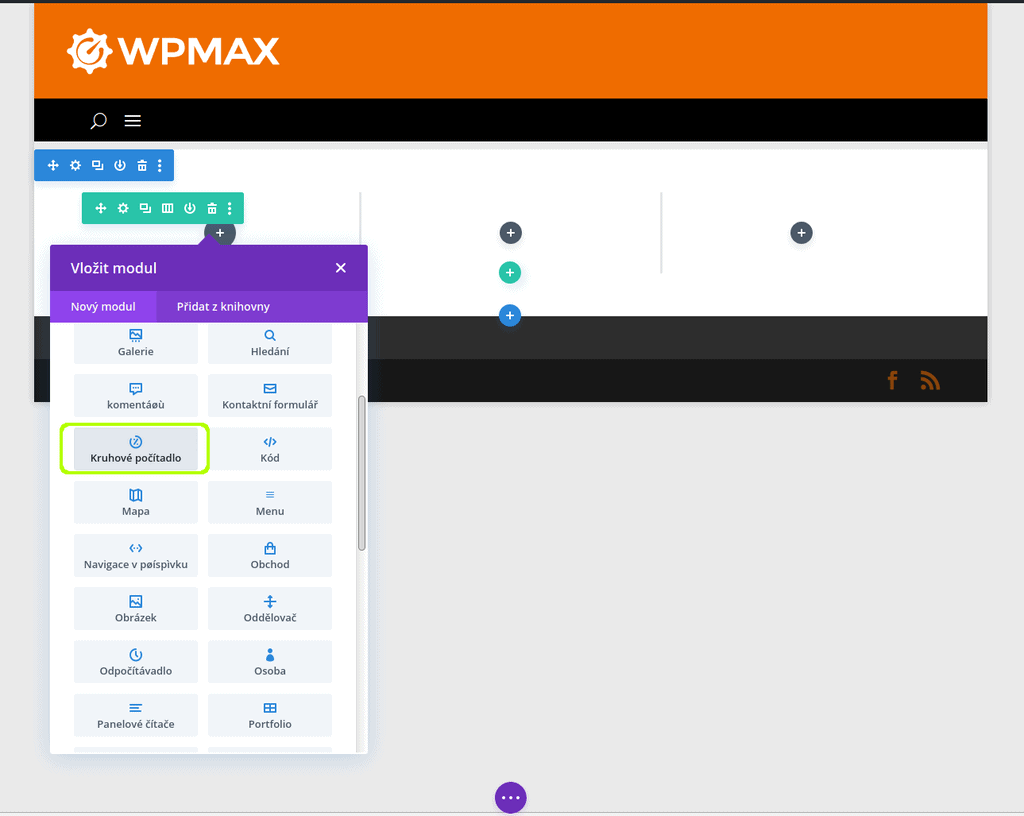Insert the Hledání module
The width and height of the screenshot is (1024, 816).
[270, 343]
